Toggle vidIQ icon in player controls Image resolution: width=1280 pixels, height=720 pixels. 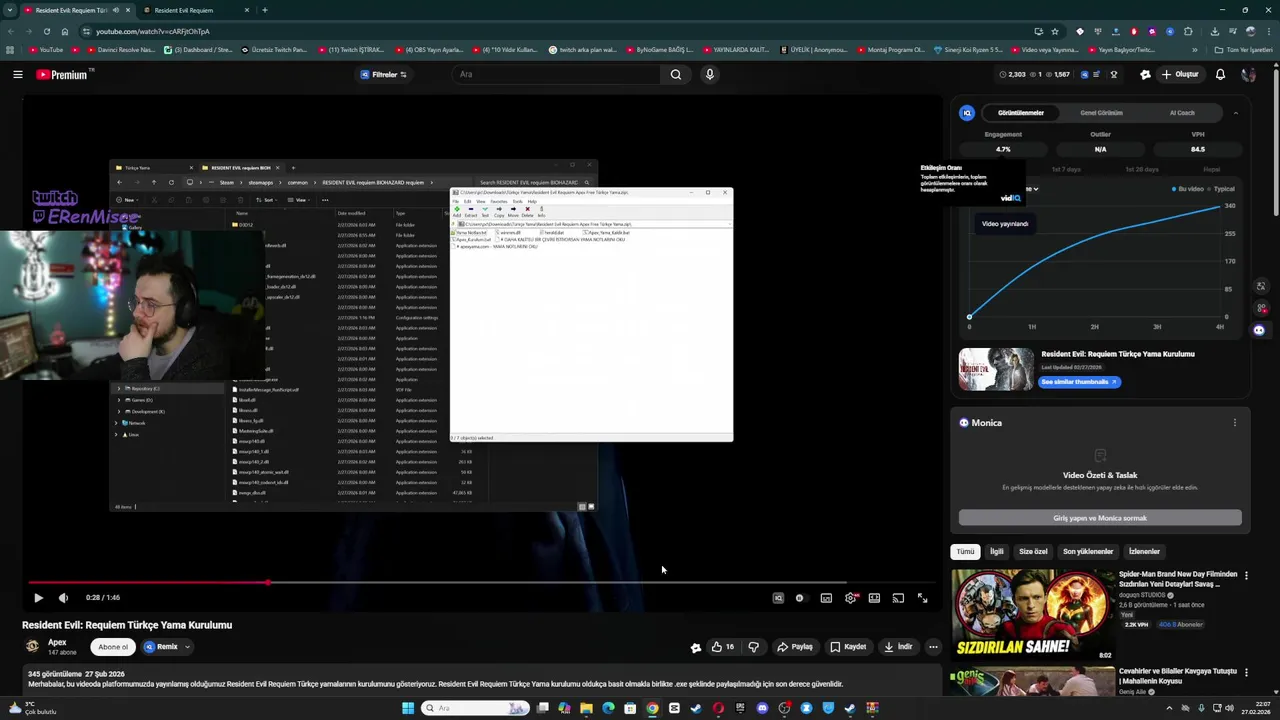778,598
